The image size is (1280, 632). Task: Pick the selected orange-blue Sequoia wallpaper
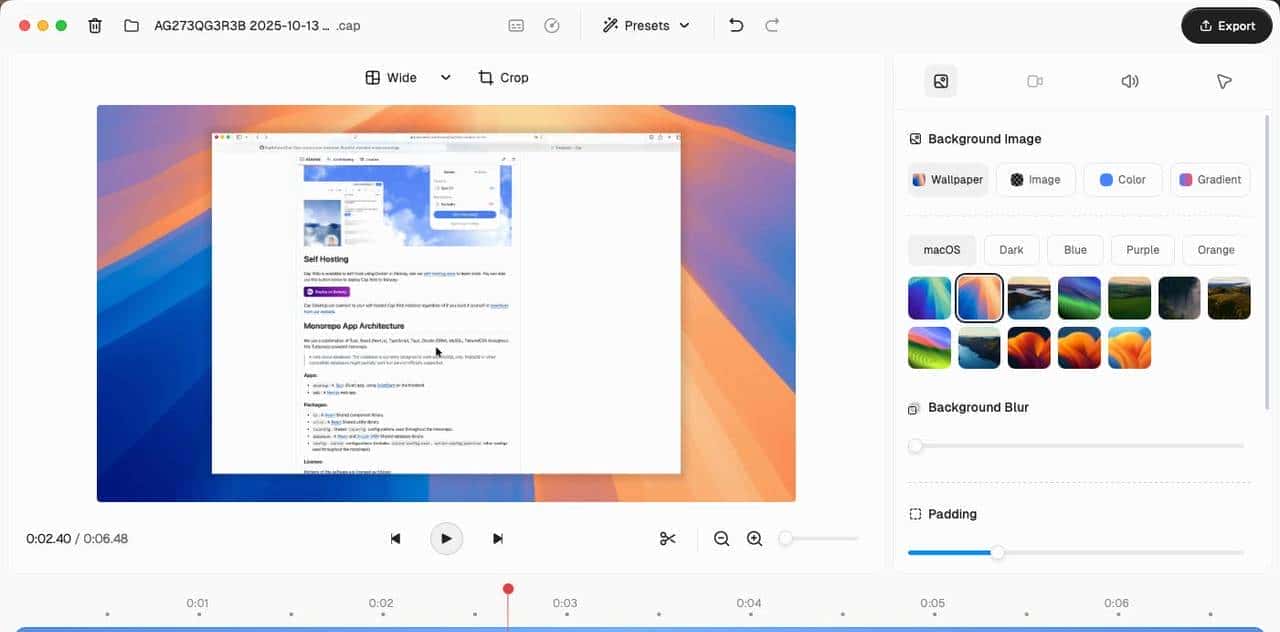click(979, 298)
